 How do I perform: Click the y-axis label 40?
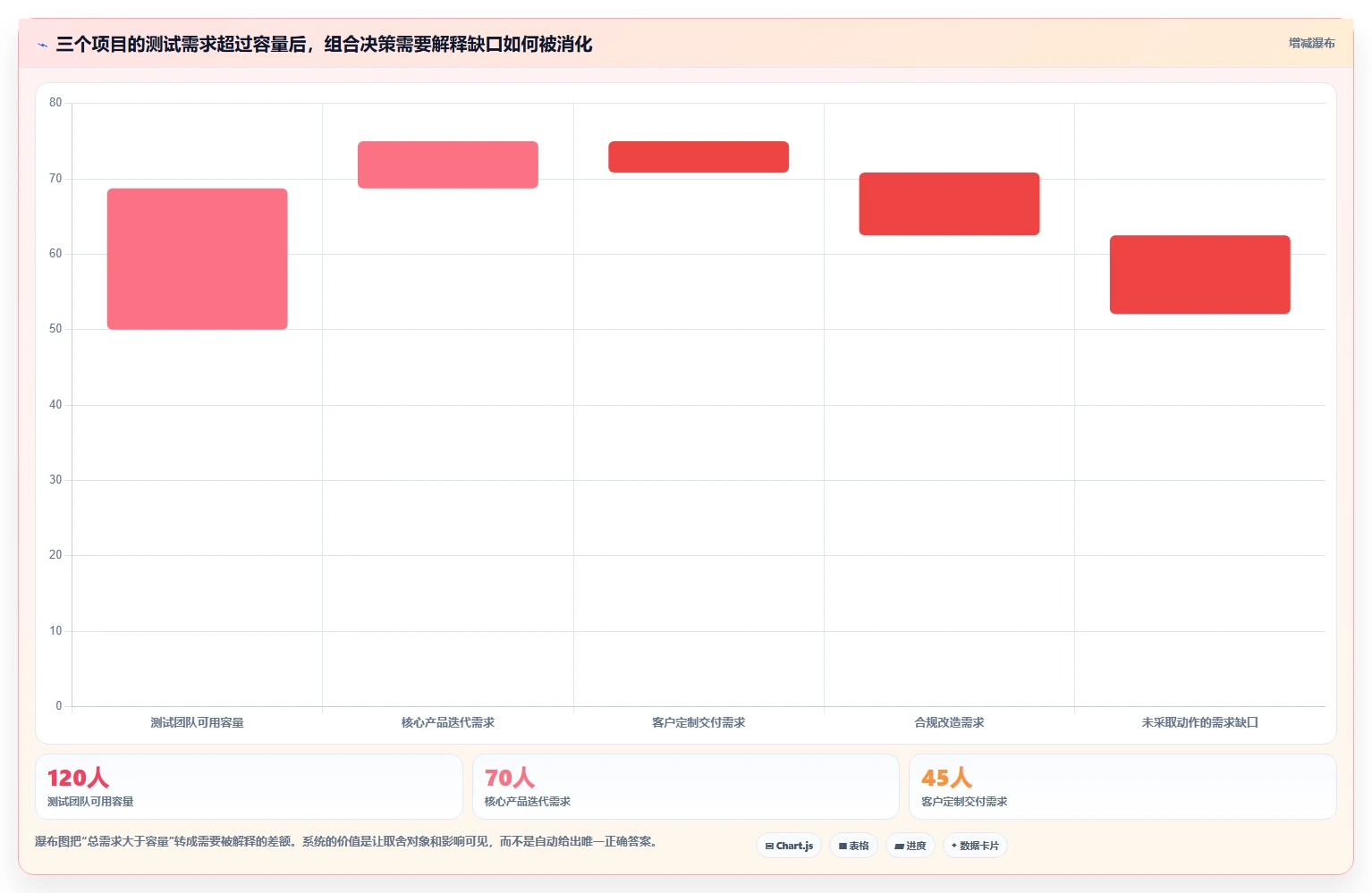[55, 405]
